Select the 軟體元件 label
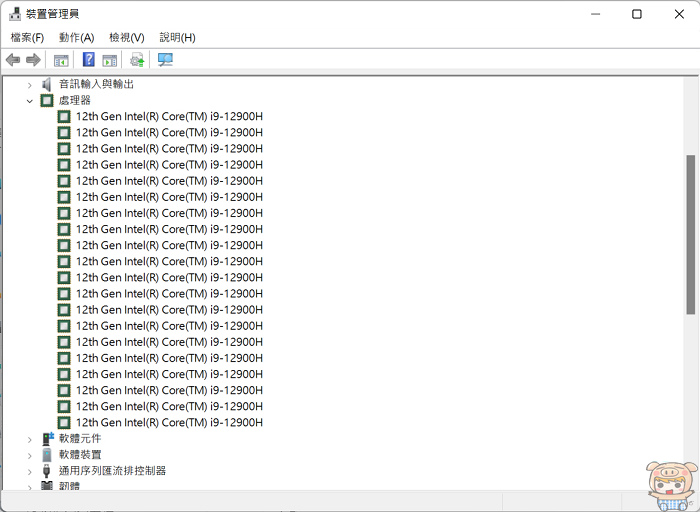 80,439
